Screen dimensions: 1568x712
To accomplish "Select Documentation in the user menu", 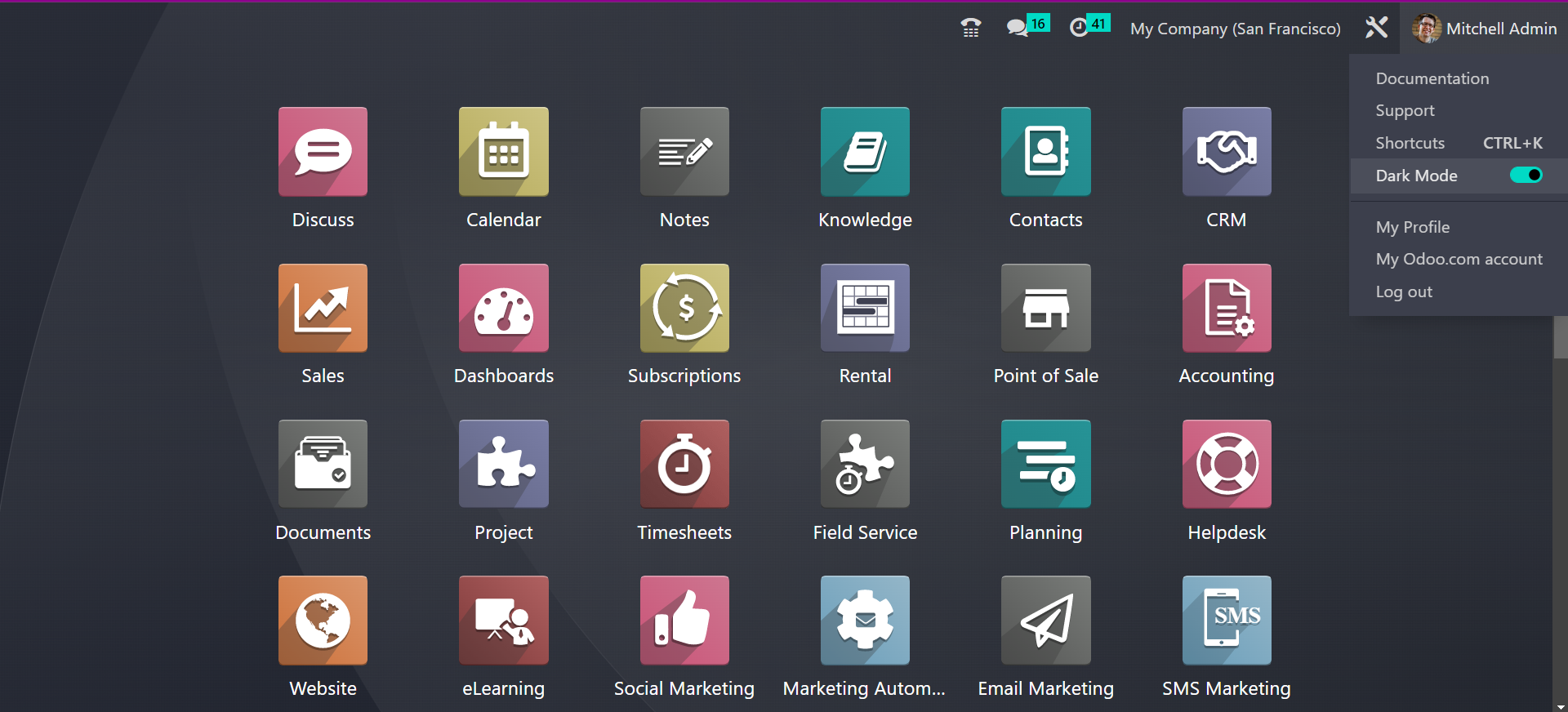I will (1432, 78).
